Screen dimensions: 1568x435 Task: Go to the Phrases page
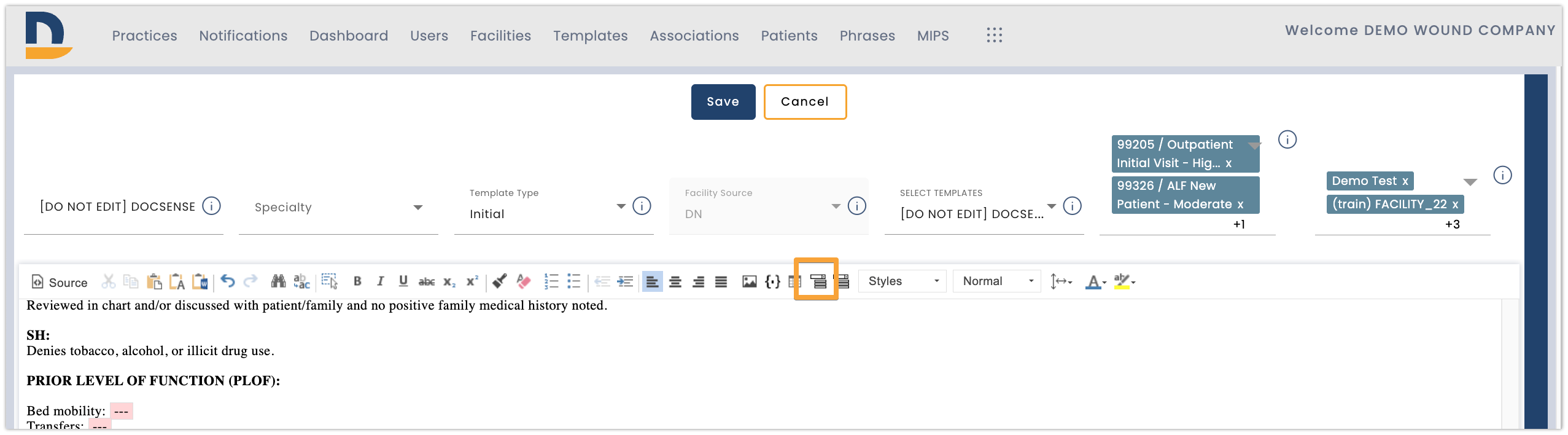click(x=867, y=36)
